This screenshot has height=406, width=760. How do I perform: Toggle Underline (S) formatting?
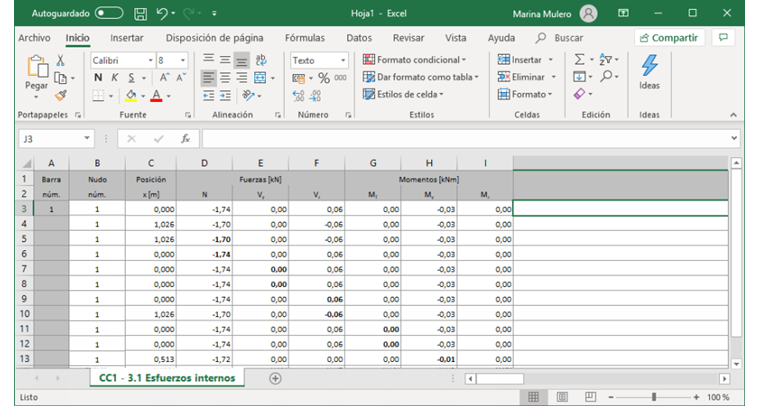[x=131, y=78]
